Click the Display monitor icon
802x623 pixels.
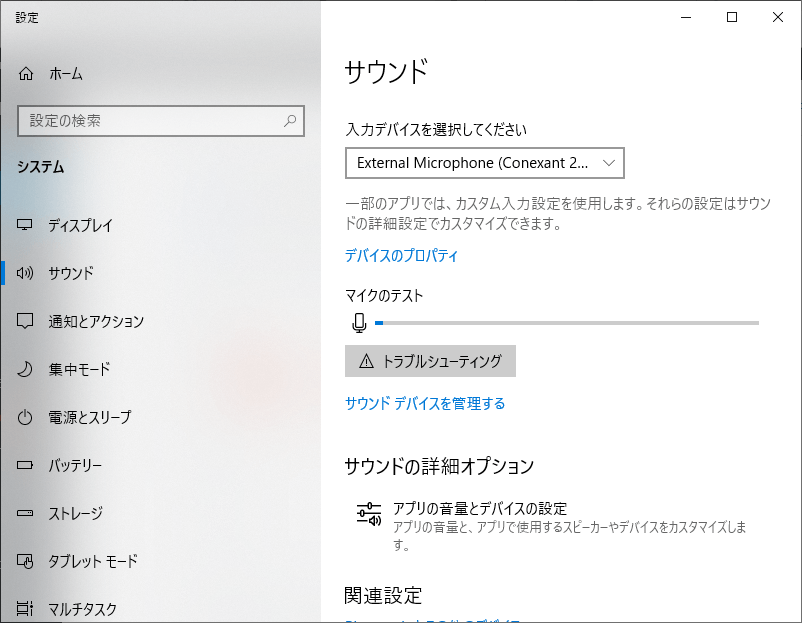pyautogui.click(x=27, y=225)
